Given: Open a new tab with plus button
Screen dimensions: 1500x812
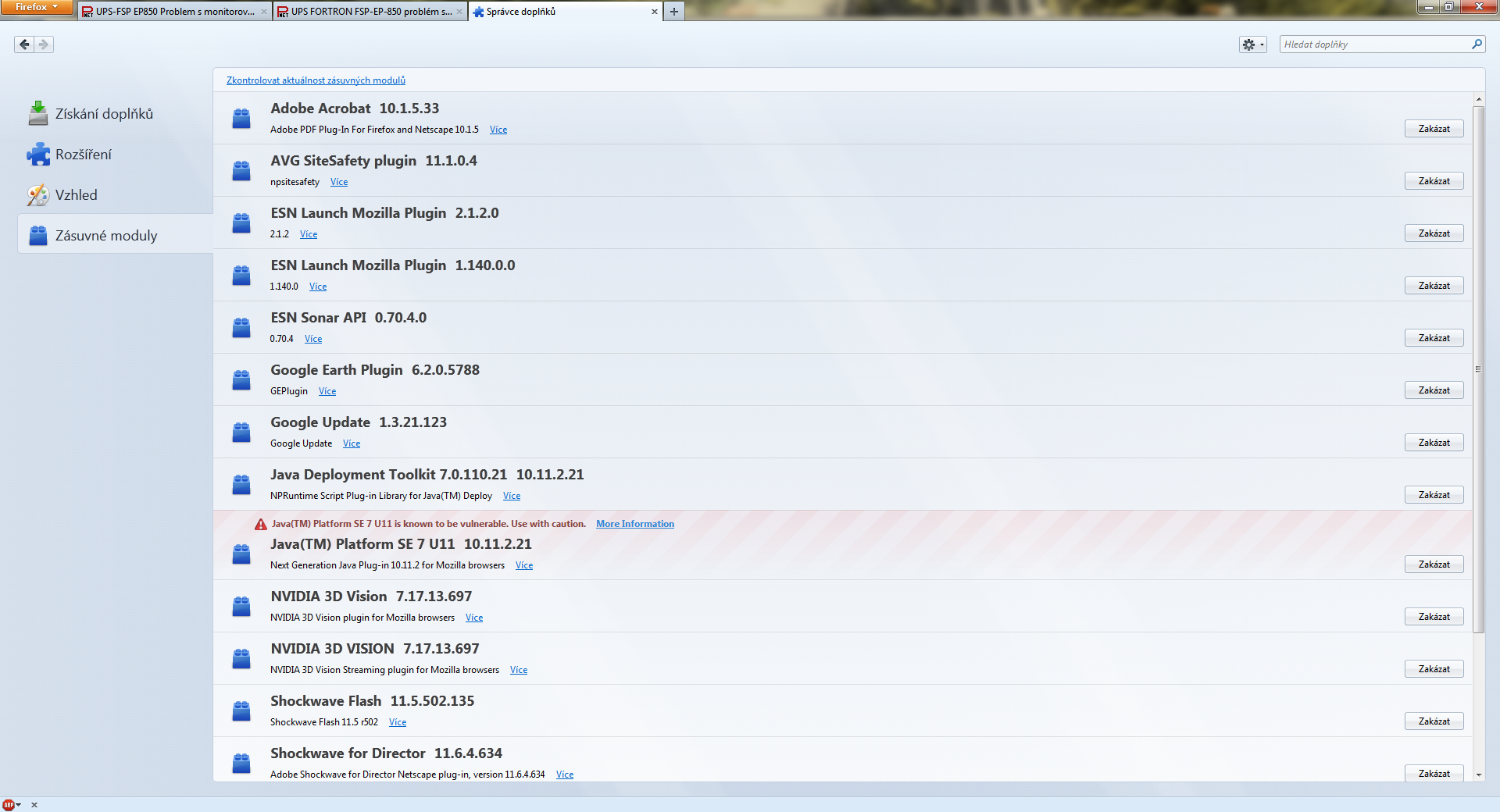Looking at the screenshot, I should [x=674, y=12].
